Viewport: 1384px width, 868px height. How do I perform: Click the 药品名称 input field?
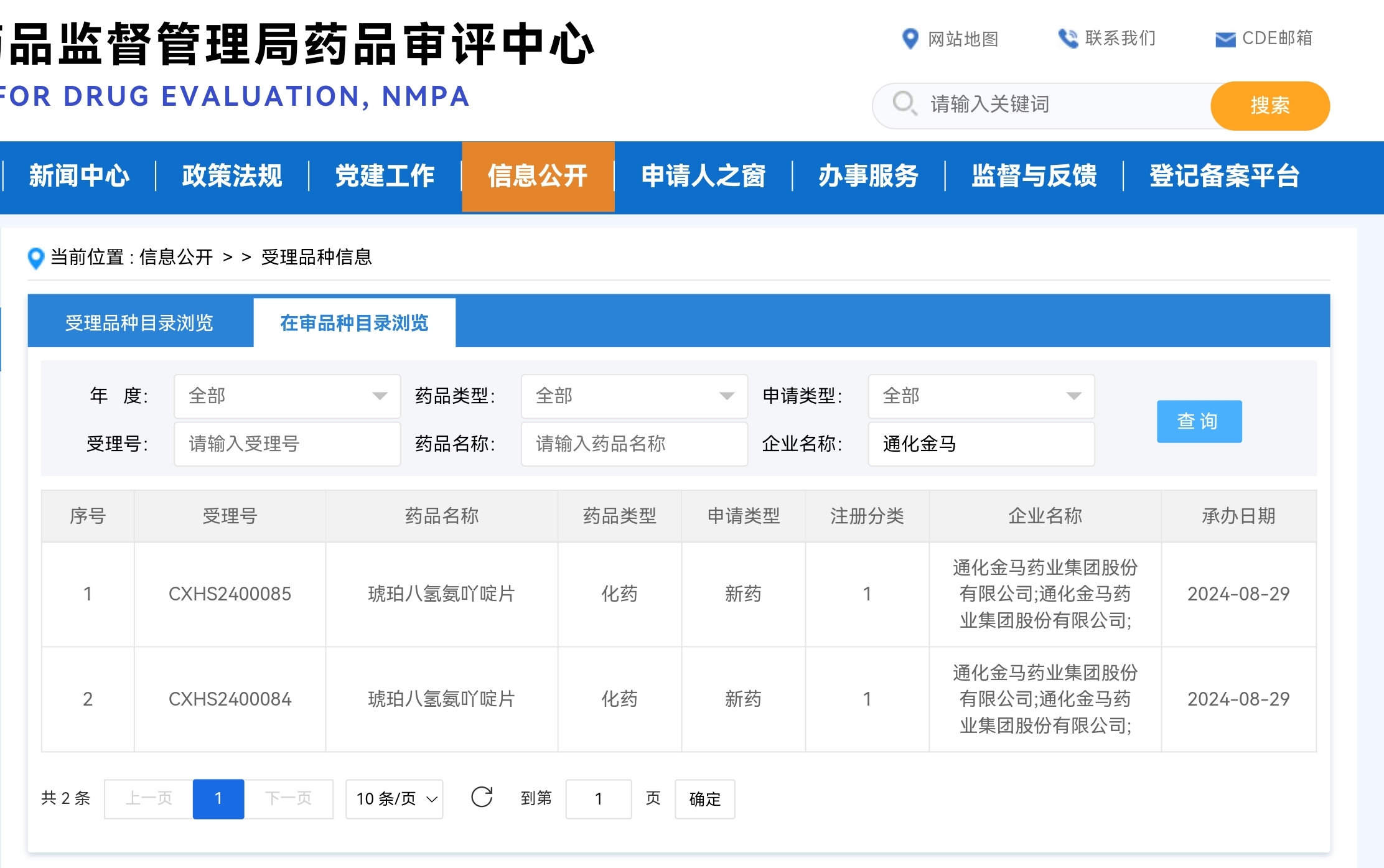tap(634, 444)
